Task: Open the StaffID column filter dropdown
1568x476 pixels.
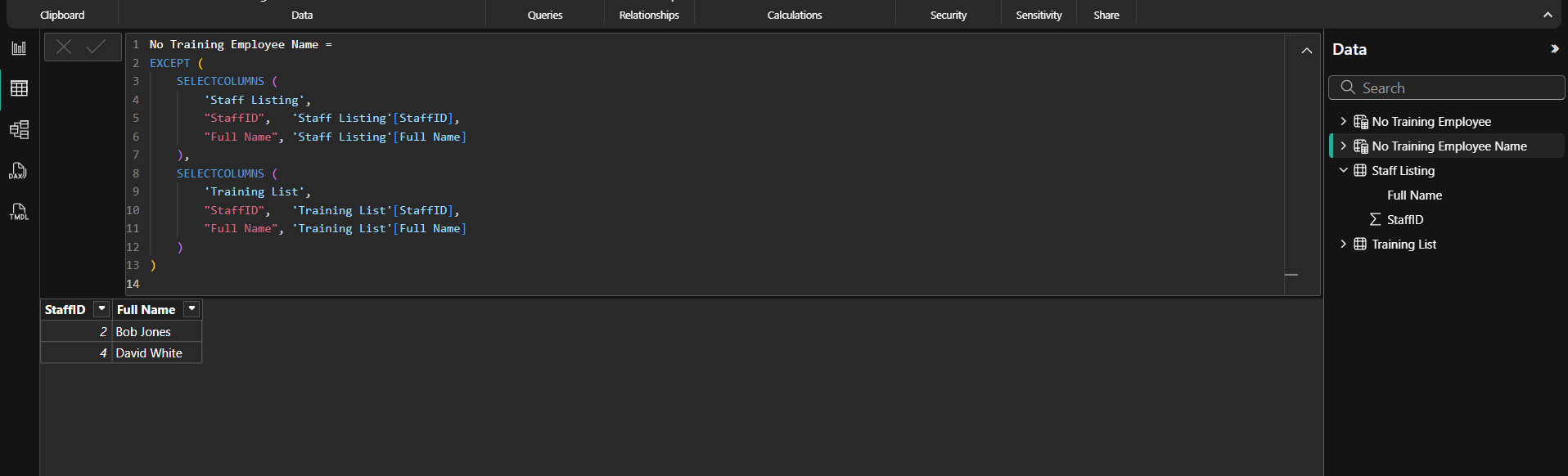Action: 101,308
